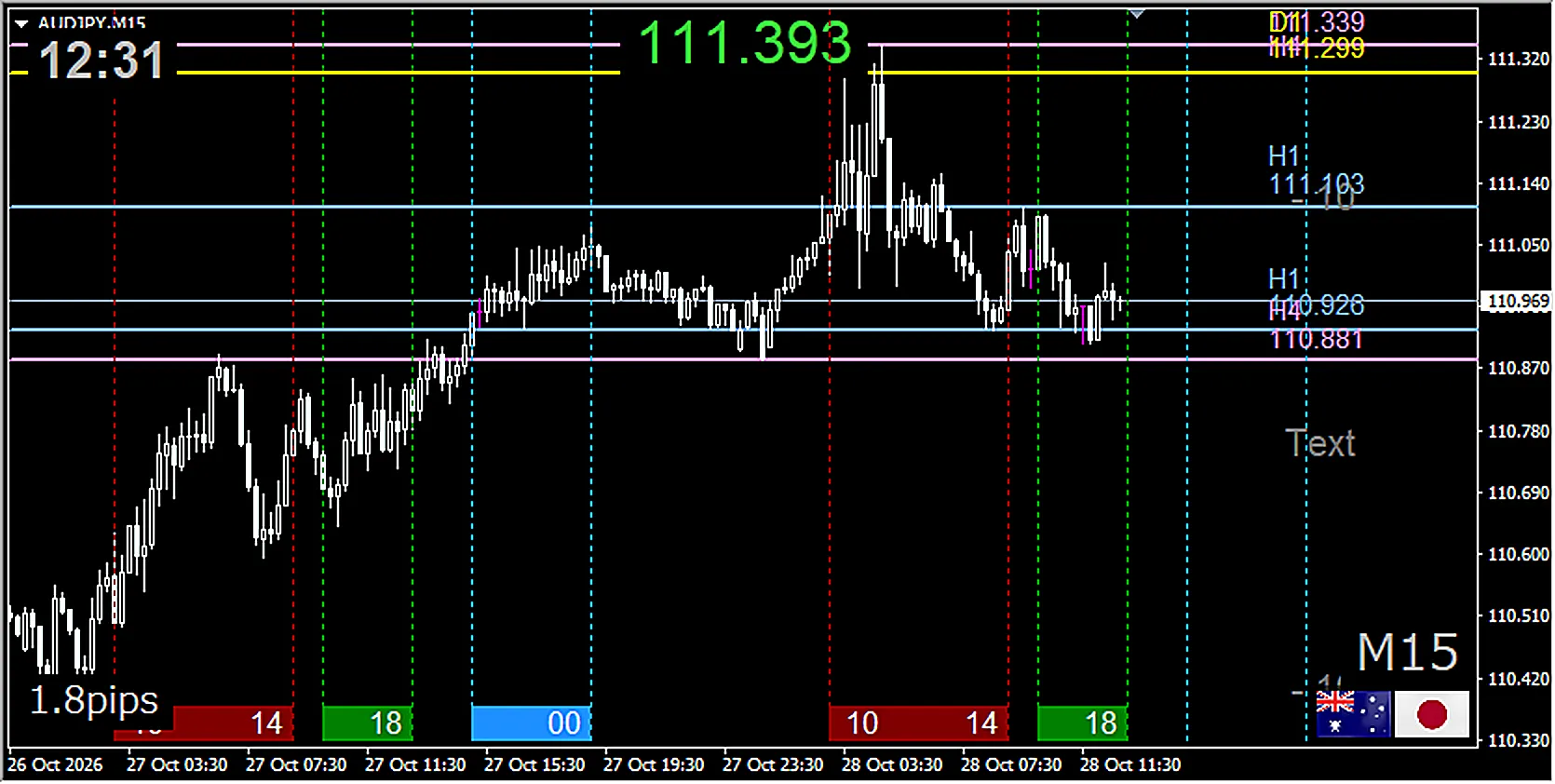This screenshot has width=1555, height=784.
Task: Select the green 18 session box under 28 Oct
Action: coord(1082,723)
